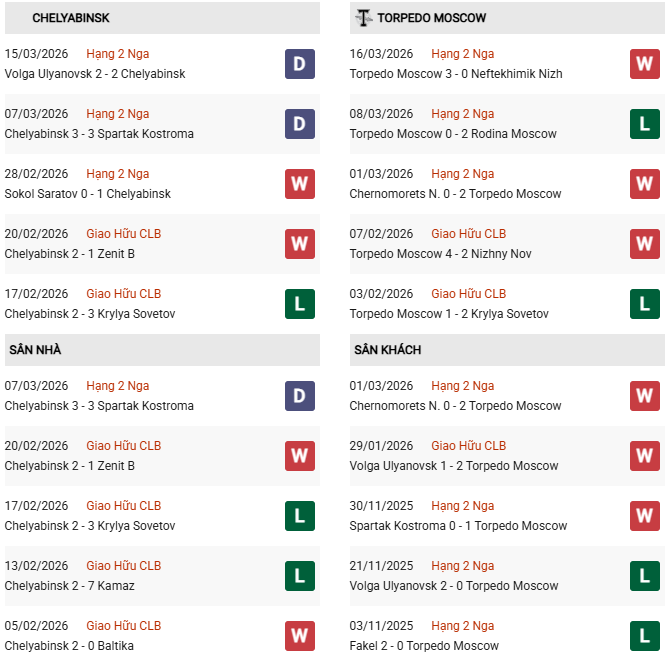
Task: Select the SÂN KHÁCH section header
Action: pos(387,350)
